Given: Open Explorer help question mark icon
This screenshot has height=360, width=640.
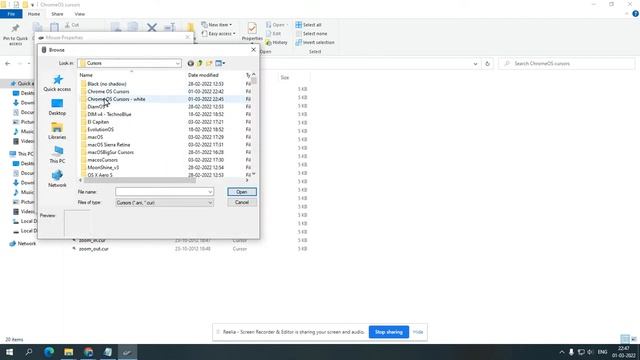Looking at the screenshot, I should 635,14.
